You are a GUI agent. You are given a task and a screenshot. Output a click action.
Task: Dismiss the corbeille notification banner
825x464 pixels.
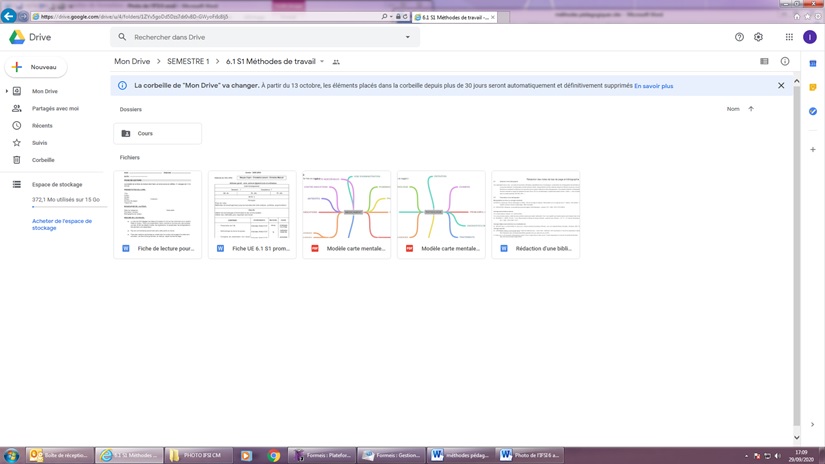click(781, 86)
